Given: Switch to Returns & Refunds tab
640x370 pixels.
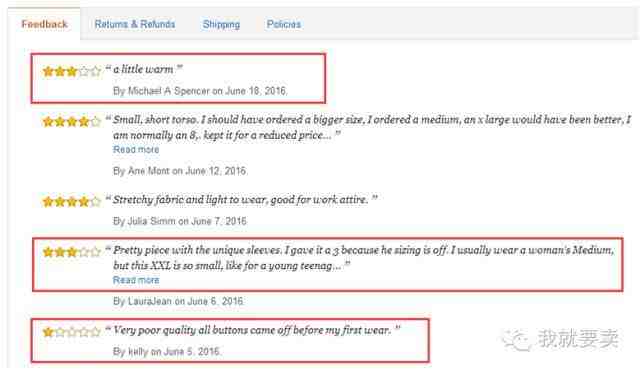Looking at the screenshot, I should click(x=135, y=24).
